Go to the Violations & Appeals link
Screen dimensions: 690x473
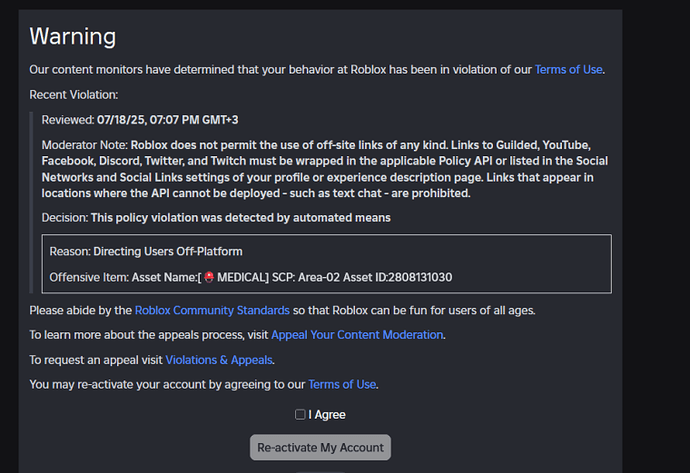(x=218, y=360)
